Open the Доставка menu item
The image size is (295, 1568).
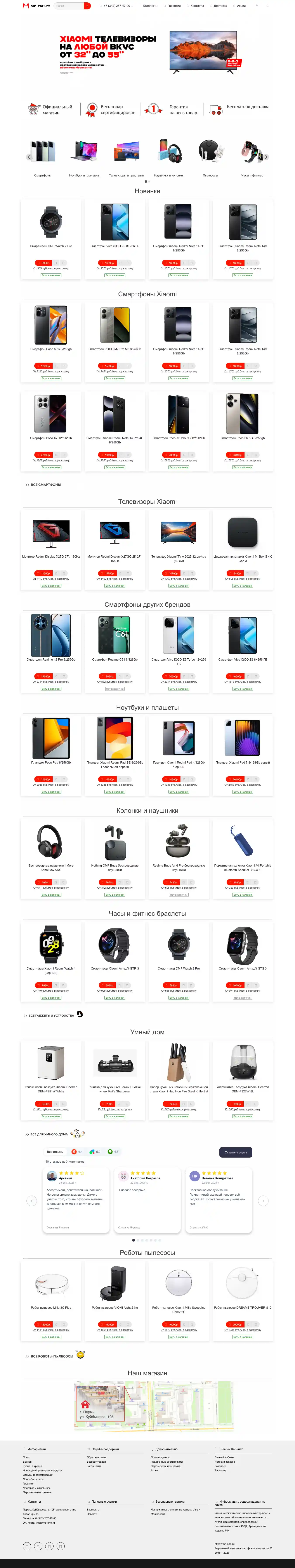click(220, 5)
